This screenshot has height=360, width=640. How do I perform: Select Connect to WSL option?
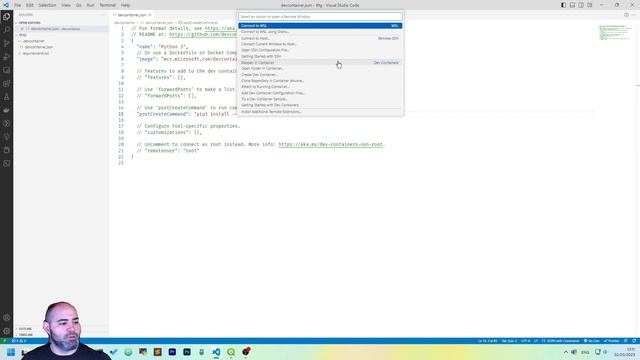tap(320, 26)
